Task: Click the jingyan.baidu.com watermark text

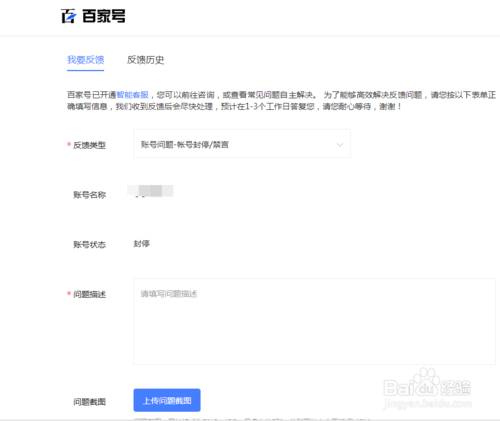Action: pyautogui.click(x=428, y=404)
